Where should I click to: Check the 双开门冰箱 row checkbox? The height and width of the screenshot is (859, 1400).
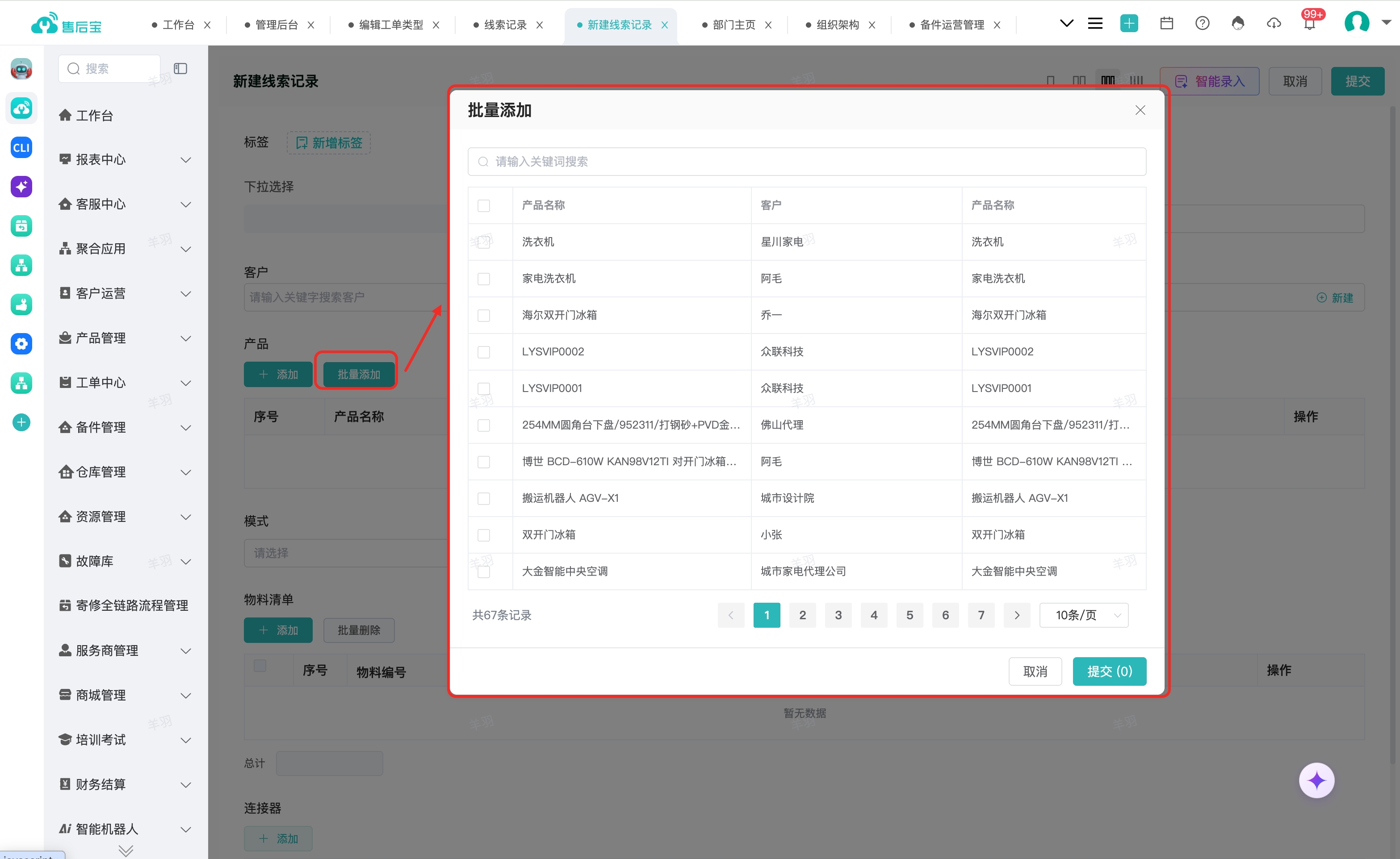(484, 535)
